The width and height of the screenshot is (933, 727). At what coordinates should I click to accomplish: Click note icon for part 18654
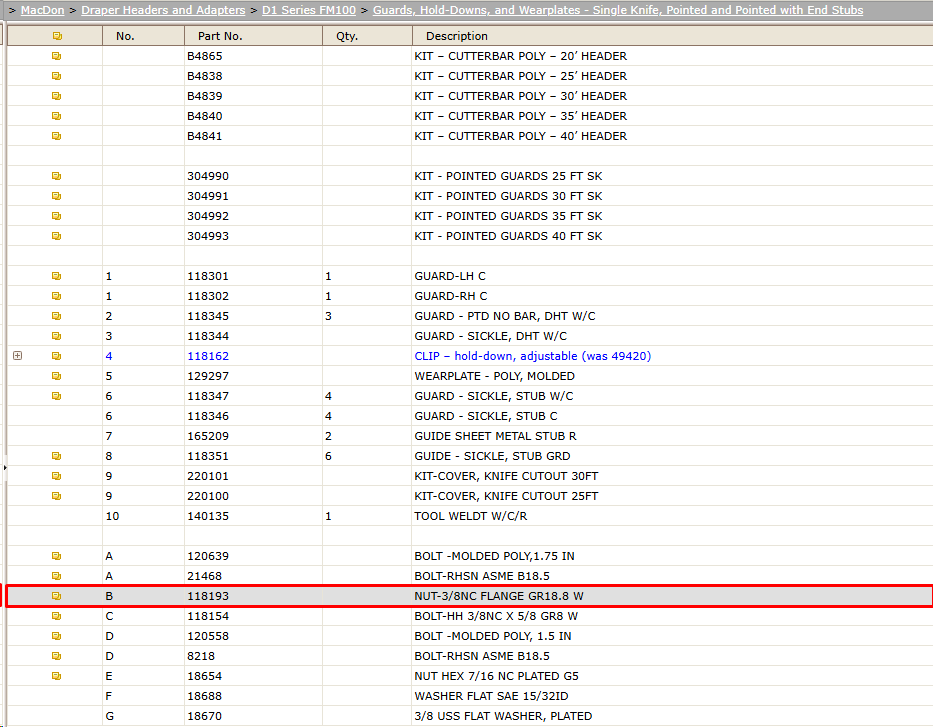tap(57, 676)
